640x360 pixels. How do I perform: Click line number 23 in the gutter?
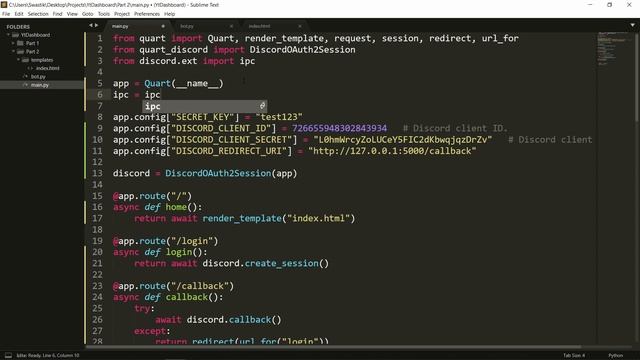(x=97, y=286)
